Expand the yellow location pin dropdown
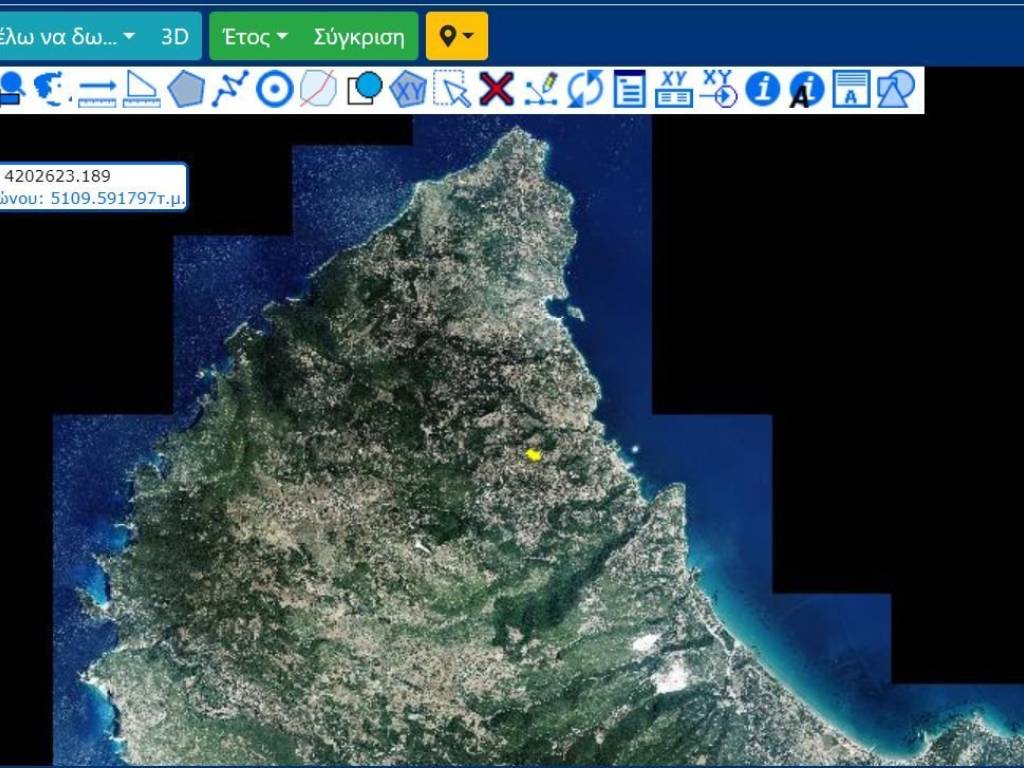Screen dimensions: 1024x768 click(x=457, y=37)
